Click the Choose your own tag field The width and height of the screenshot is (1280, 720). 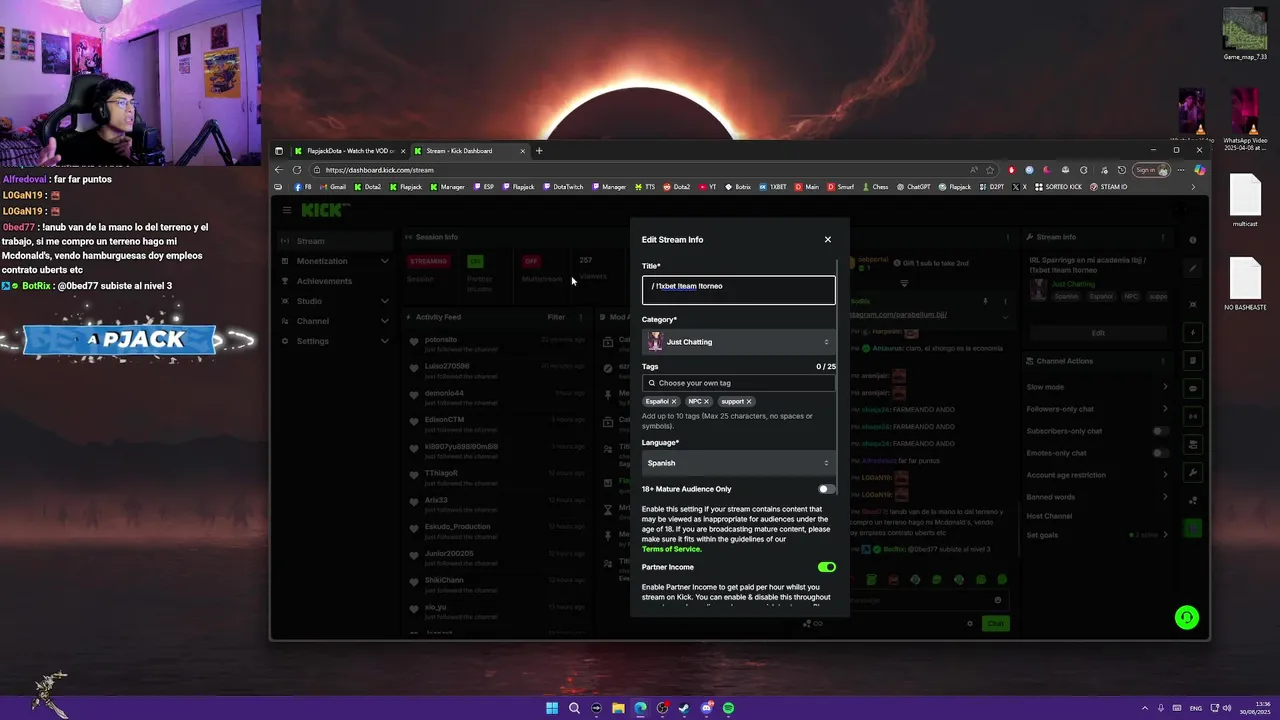point(738,383)
